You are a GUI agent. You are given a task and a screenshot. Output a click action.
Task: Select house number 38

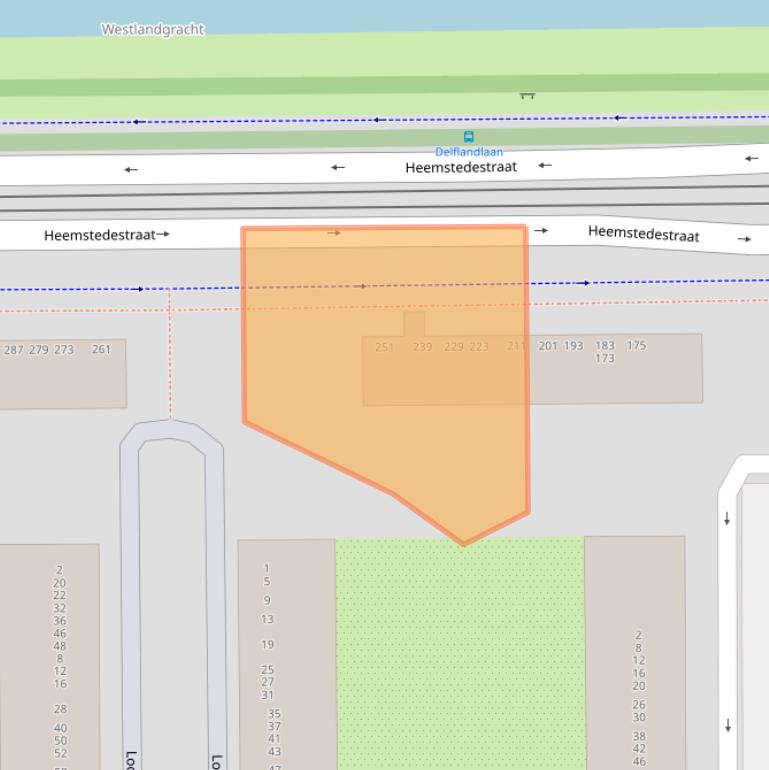638,736
